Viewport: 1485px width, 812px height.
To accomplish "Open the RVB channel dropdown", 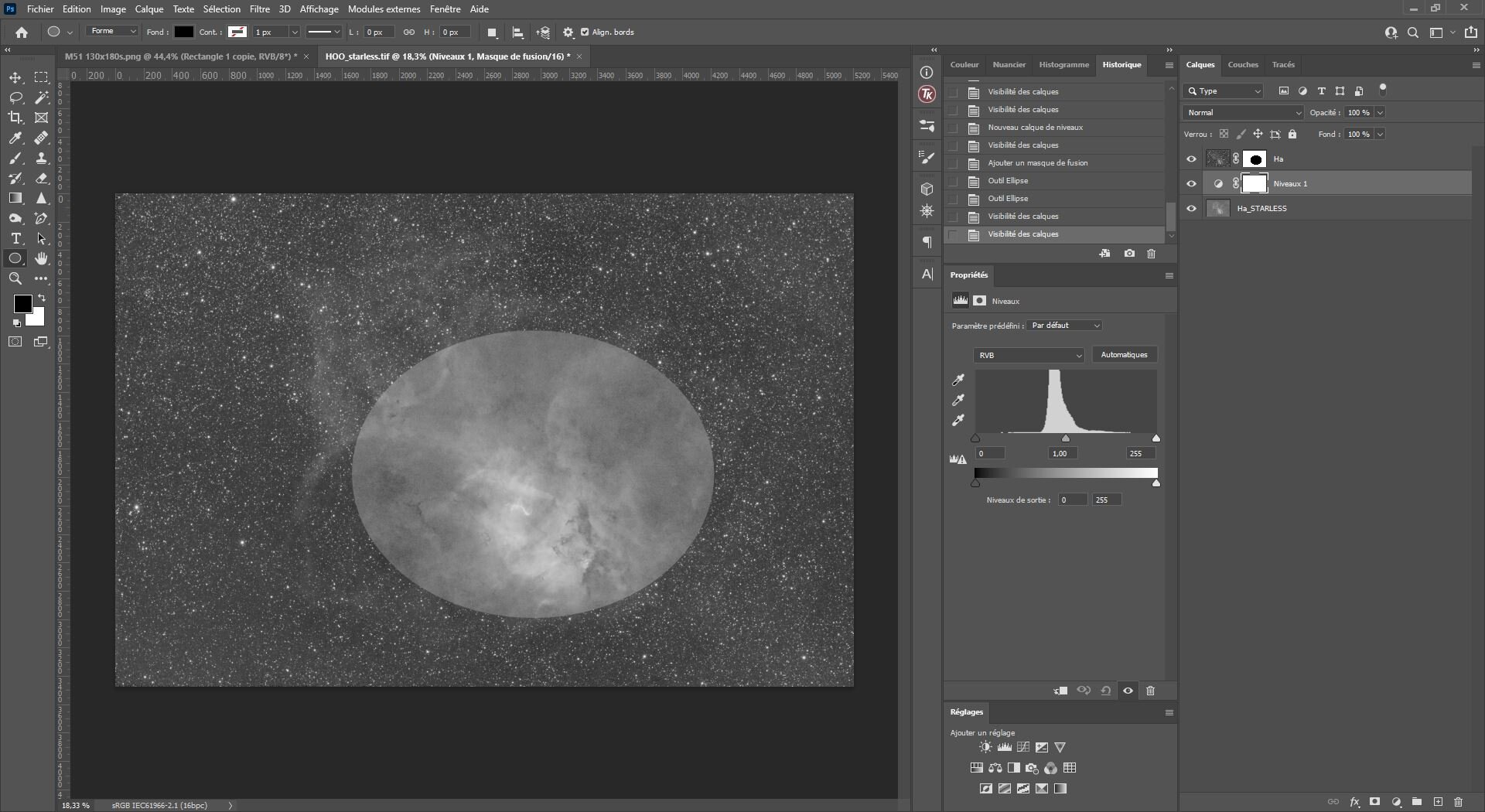I will pyautogui.click(x=1029, y=355).
